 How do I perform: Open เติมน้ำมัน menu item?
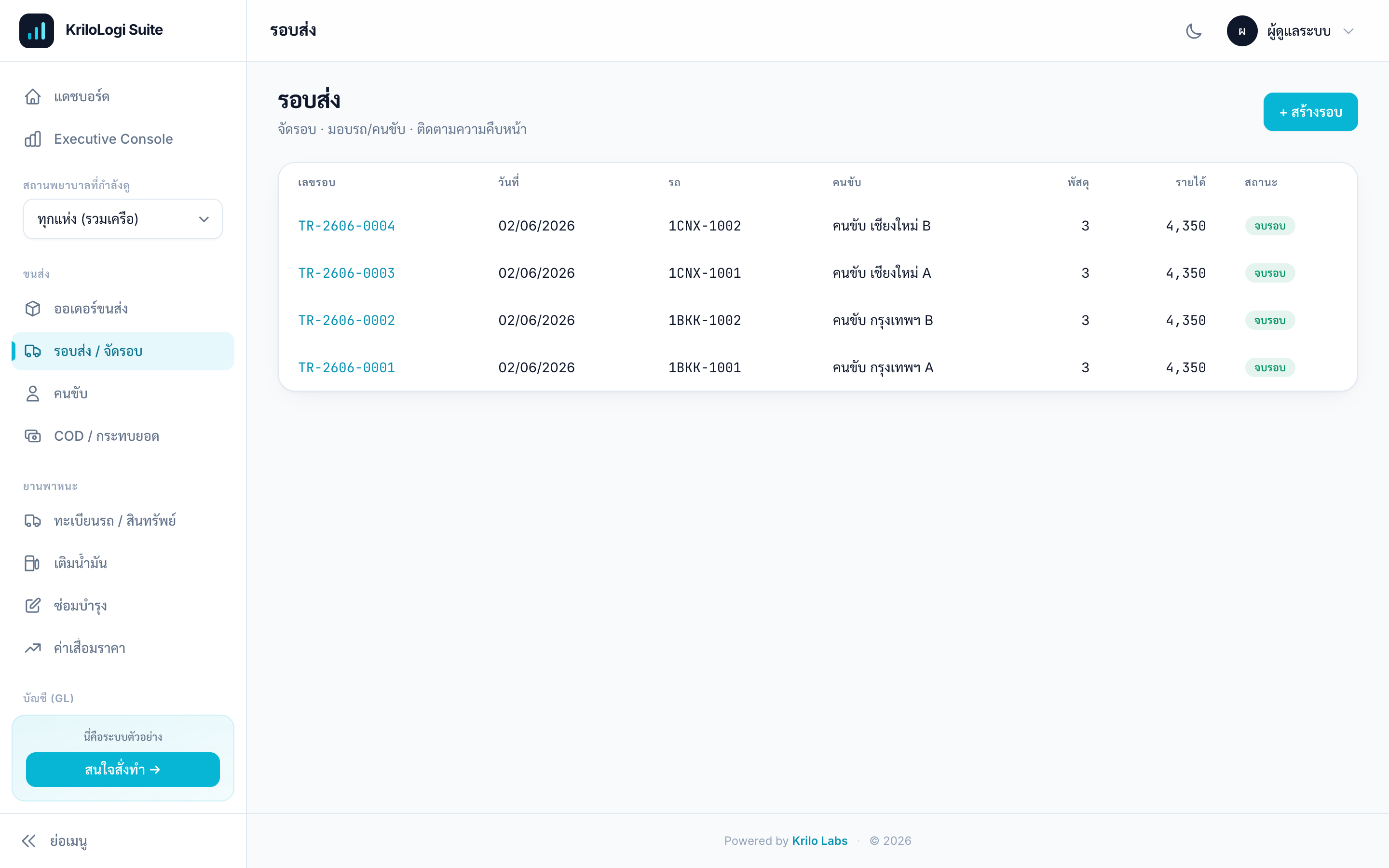[123, 563]
